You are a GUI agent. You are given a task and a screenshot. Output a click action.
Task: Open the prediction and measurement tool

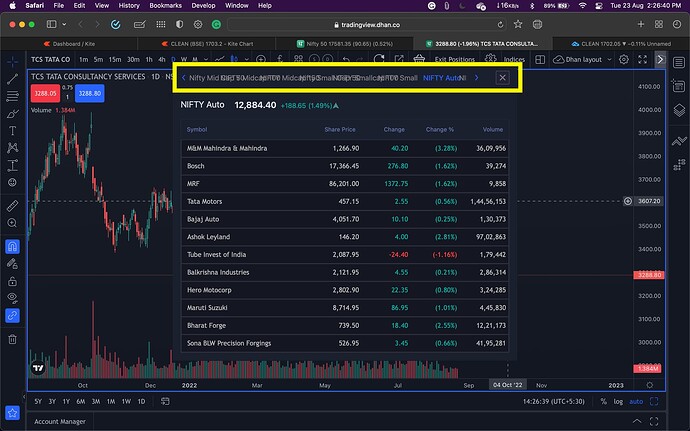point(12,166)
